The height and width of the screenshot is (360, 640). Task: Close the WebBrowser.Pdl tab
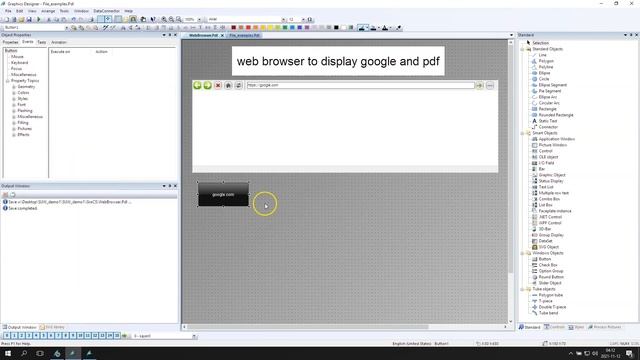pyautogui.click(x=222, y=36)
